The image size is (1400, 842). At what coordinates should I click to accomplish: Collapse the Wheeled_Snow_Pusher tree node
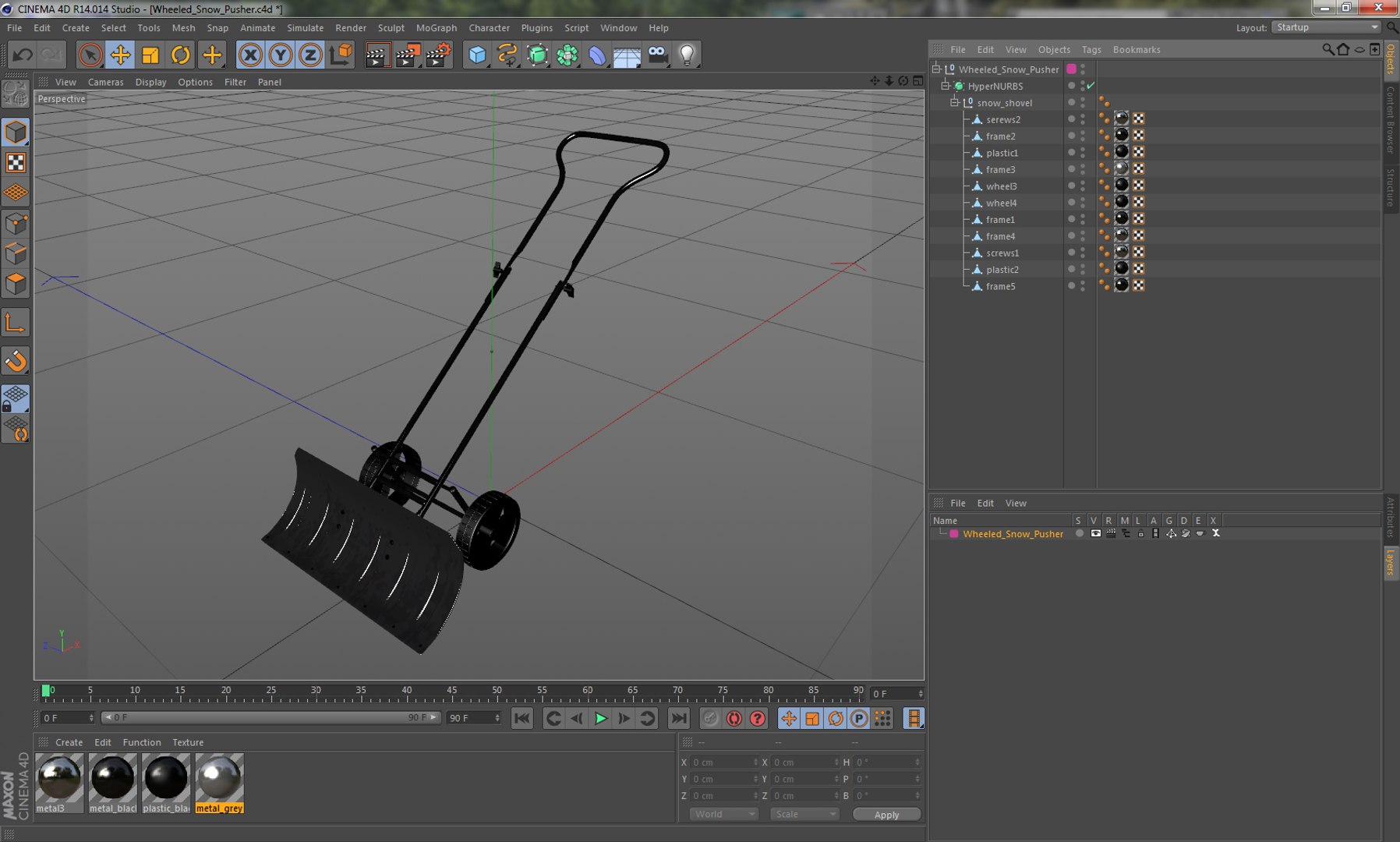[x=936, y=69]
